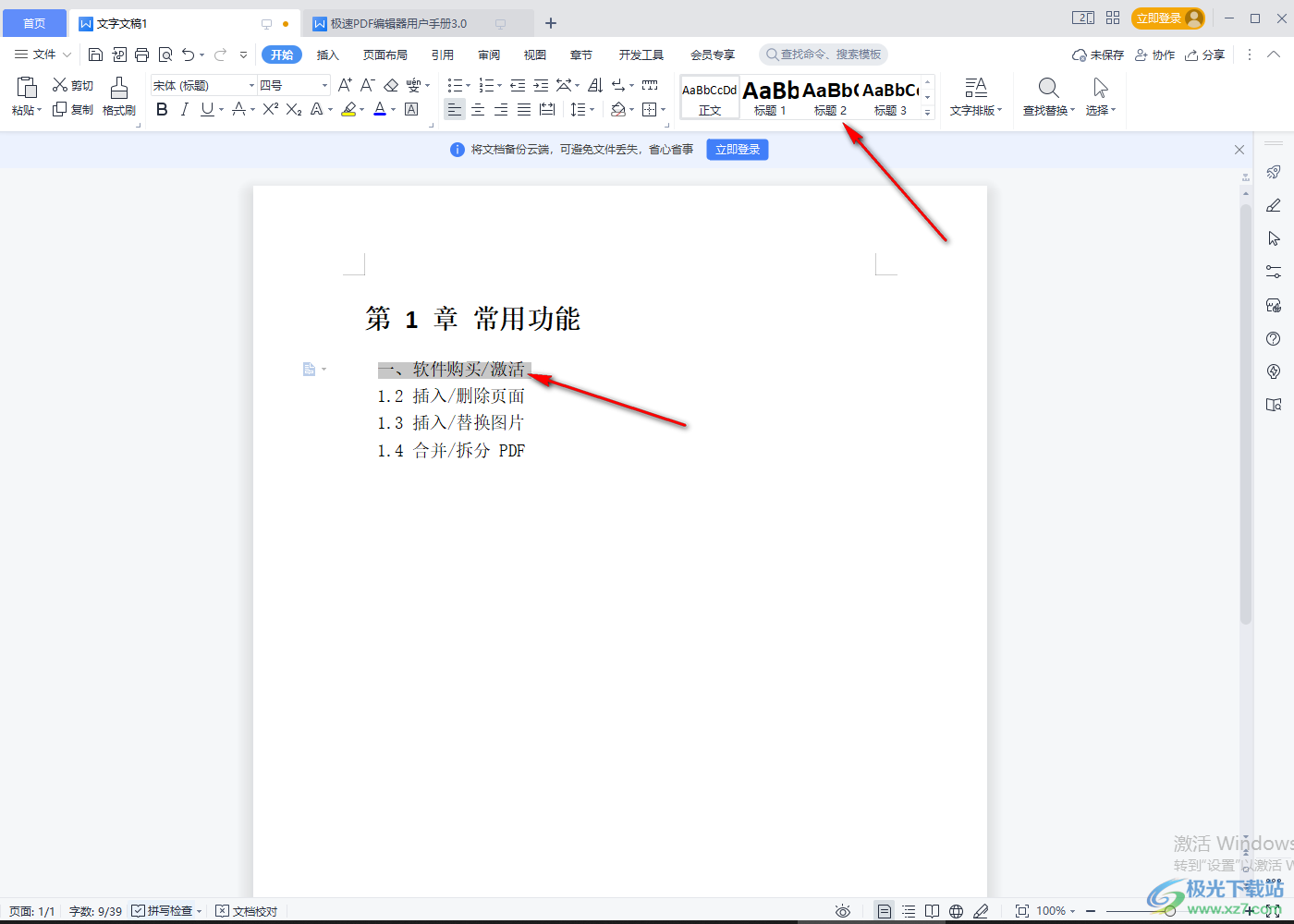Enable center text alignment
The height and width of the screenshot is (924, 1294).
tap(478, 109)
